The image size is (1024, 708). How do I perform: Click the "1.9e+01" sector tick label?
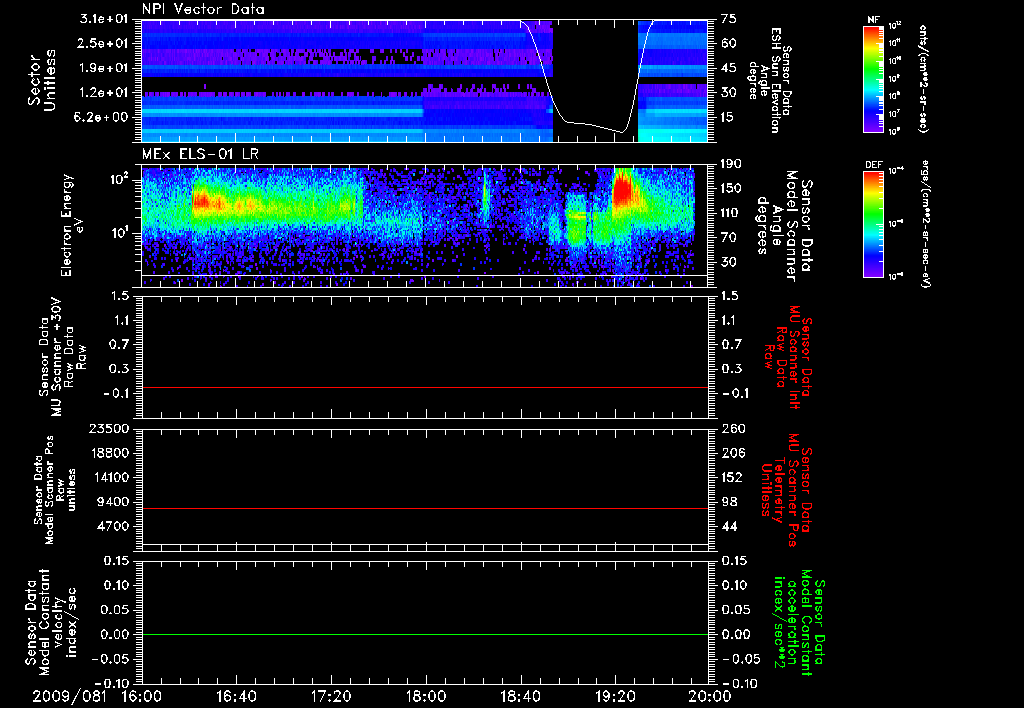[x=104, y=68]
